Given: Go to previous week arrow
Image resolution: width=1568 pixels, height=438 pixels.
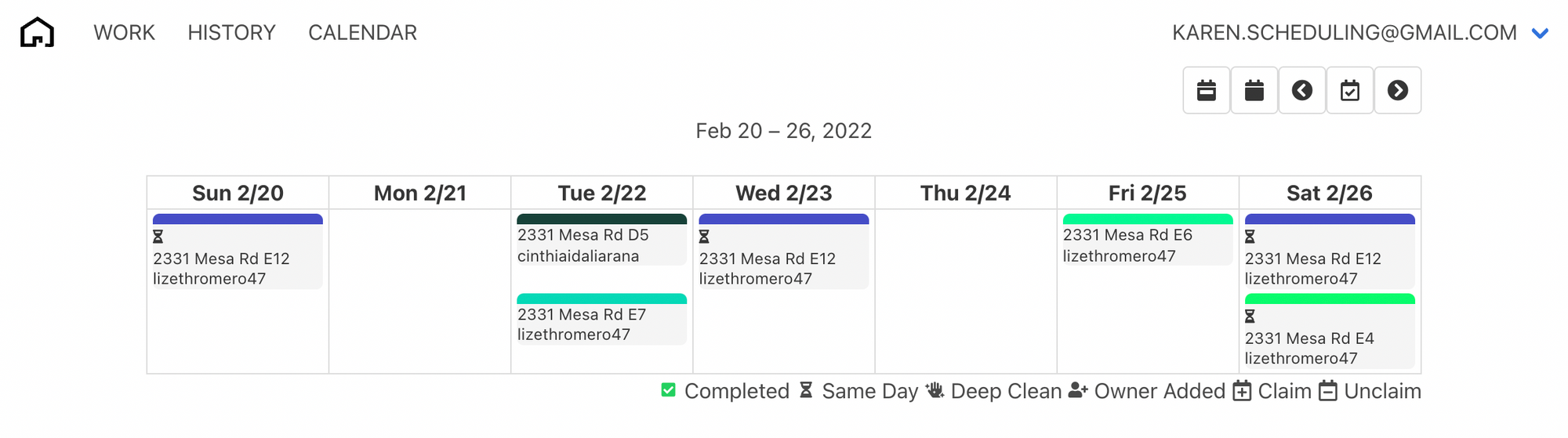Looking at the screenshot, I should click(x=1302, y=91).
